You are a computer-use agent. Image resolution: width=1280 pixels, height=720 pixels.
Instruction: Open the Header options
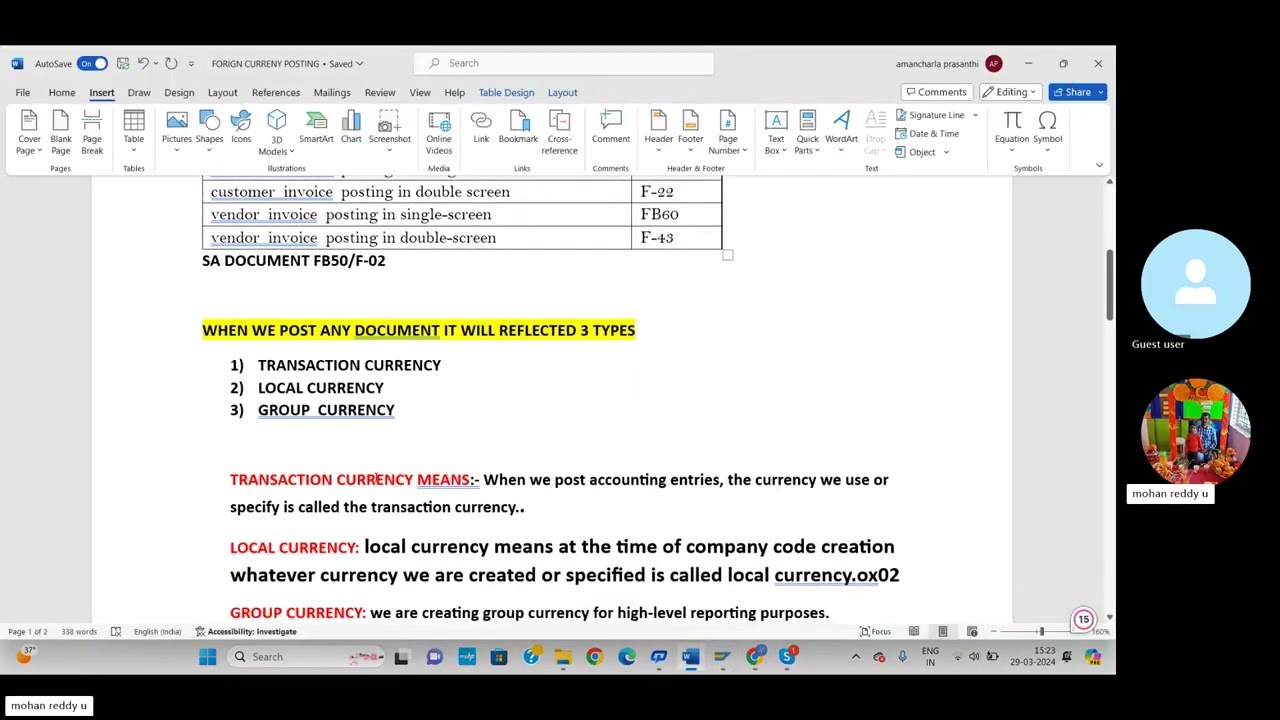coord(658,132)
